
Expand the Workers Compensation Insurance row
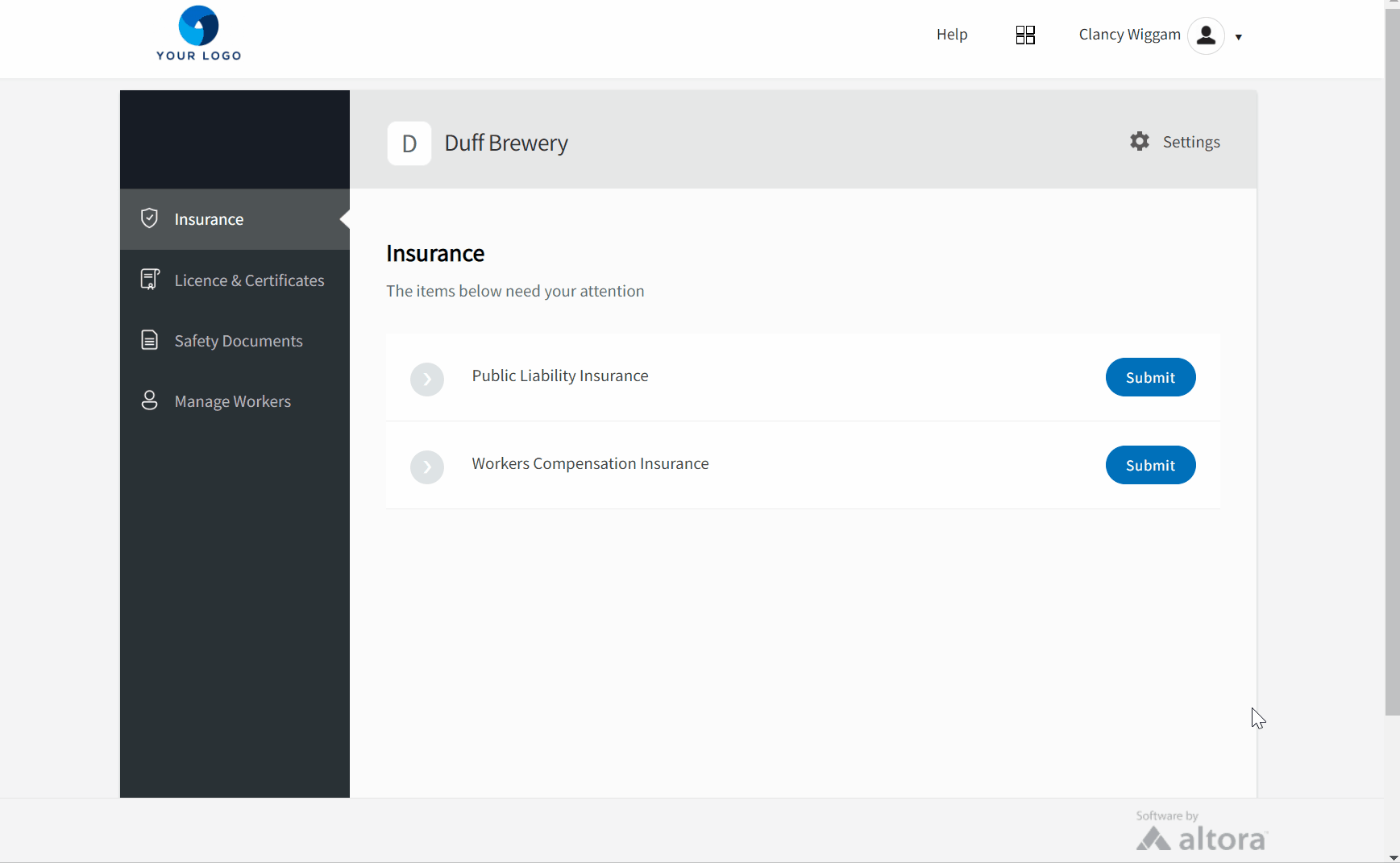click(427, 467)
